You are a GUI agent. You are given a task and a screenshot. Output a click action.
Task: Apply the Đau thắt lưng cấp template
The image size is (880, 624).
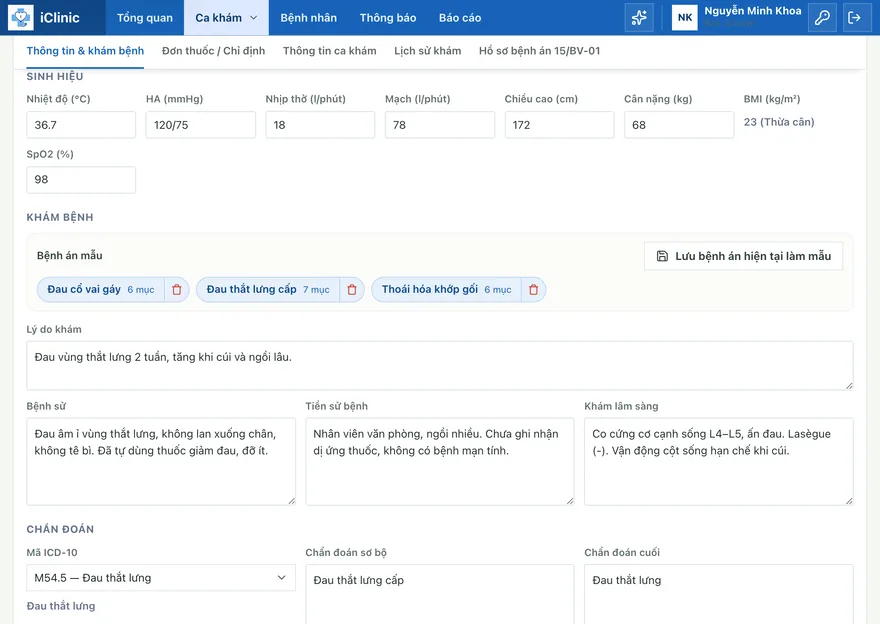click(268, 290)
